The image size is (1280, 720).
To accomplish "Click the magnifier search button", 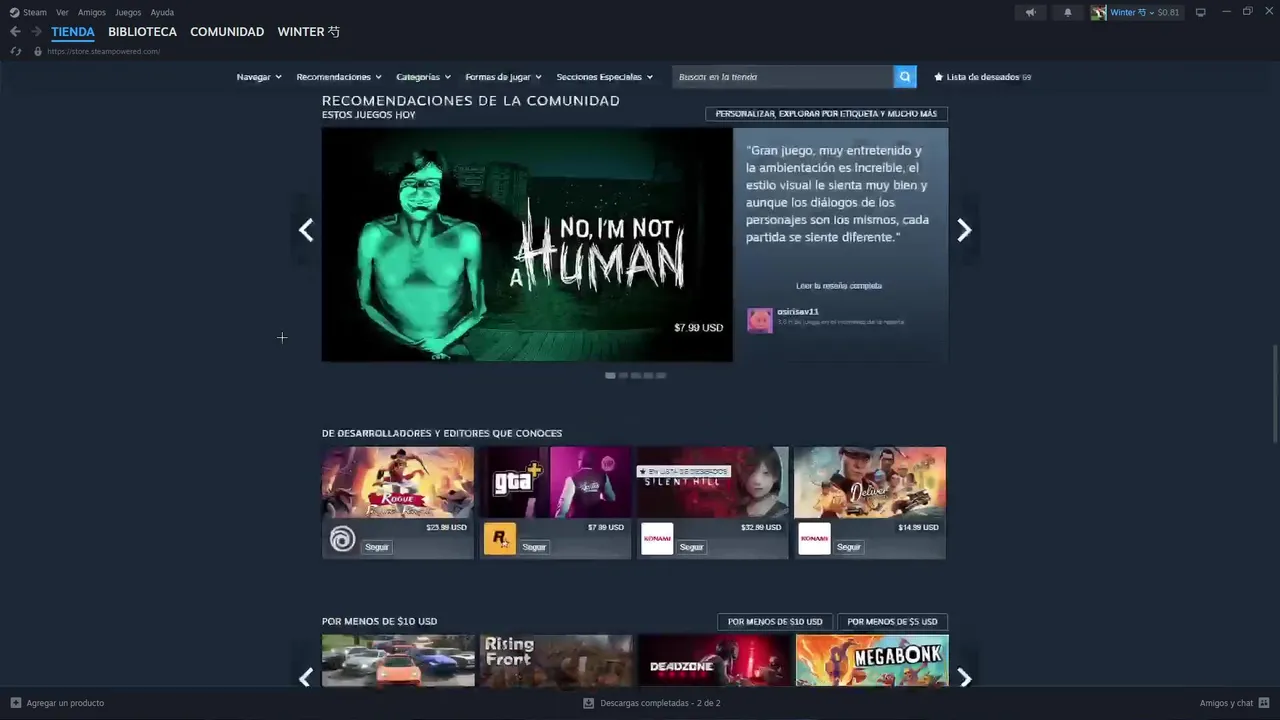I will [905, 77].
